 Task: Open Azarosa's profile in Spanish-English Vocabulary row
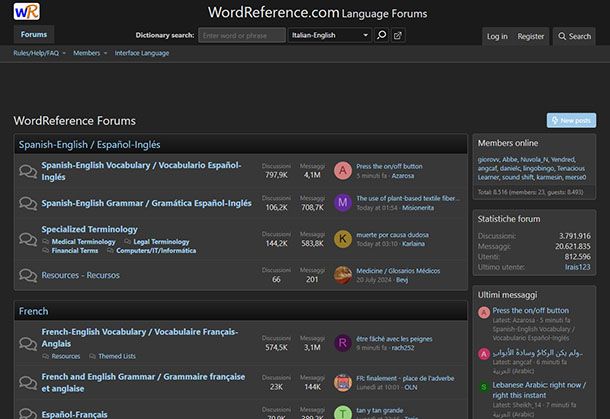[403, 176]
